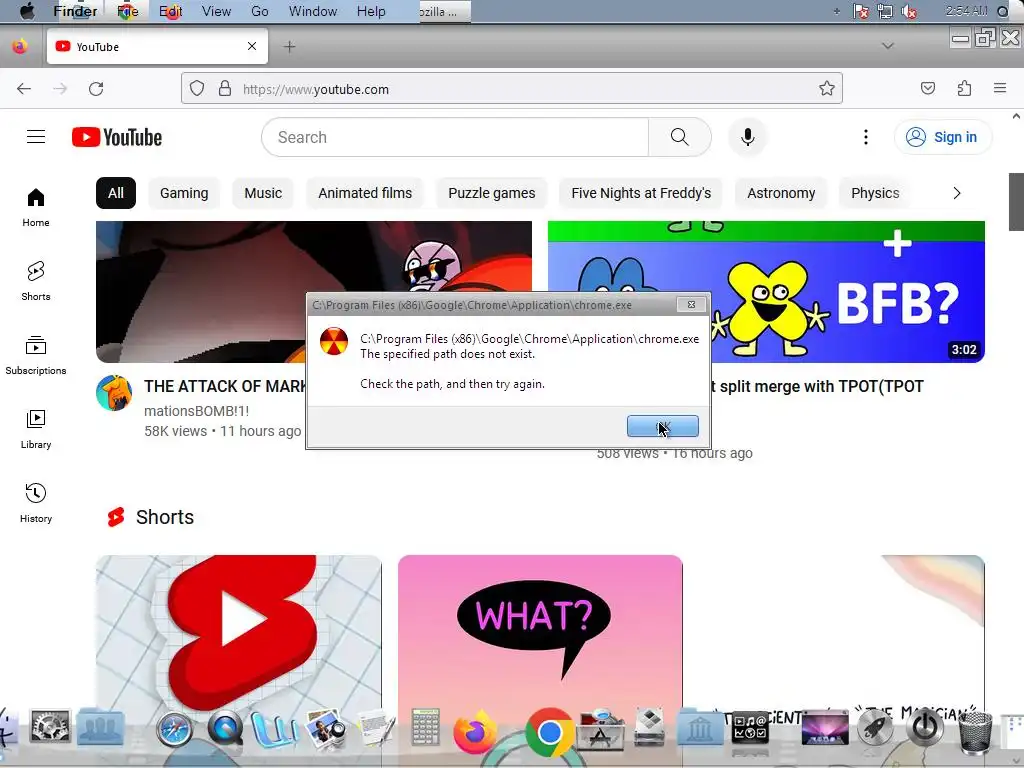Click the orange channel avatar beside THE ATTACK OF MARK

[114, 393]
